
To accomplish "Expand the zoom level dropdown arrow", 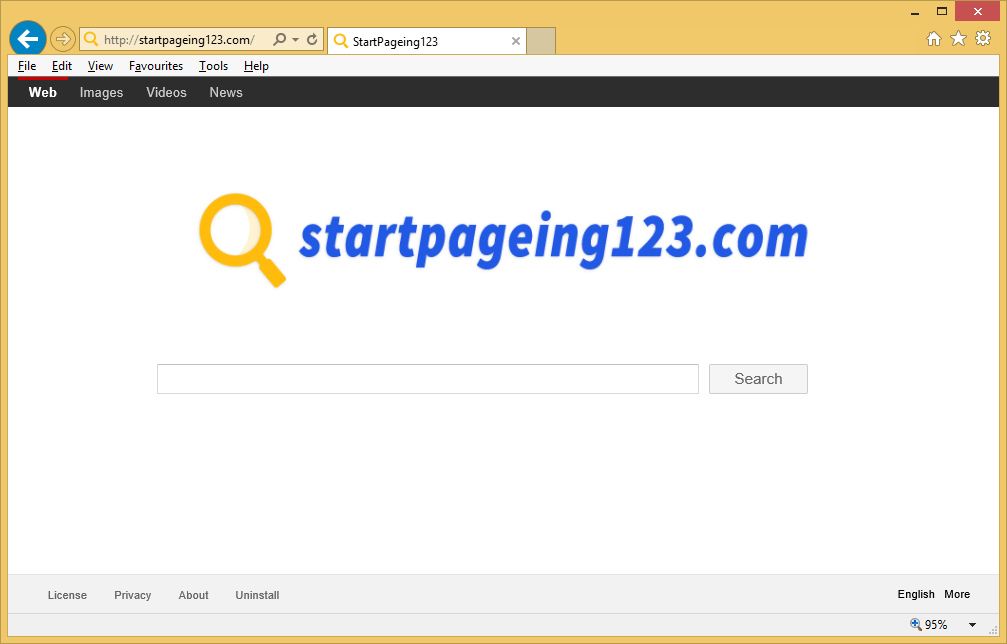I will coord(972,625).
